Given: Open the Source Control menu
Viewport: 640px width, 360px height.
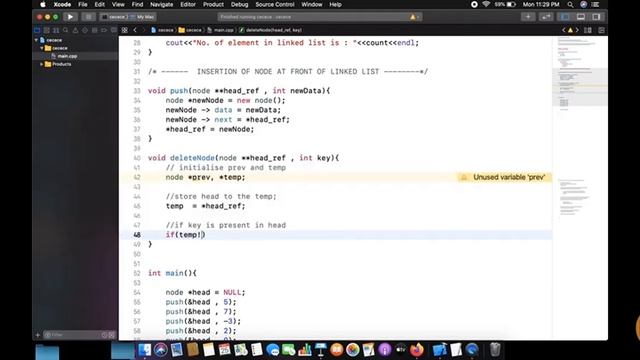Looking at the screenshot, I should 275,4.
